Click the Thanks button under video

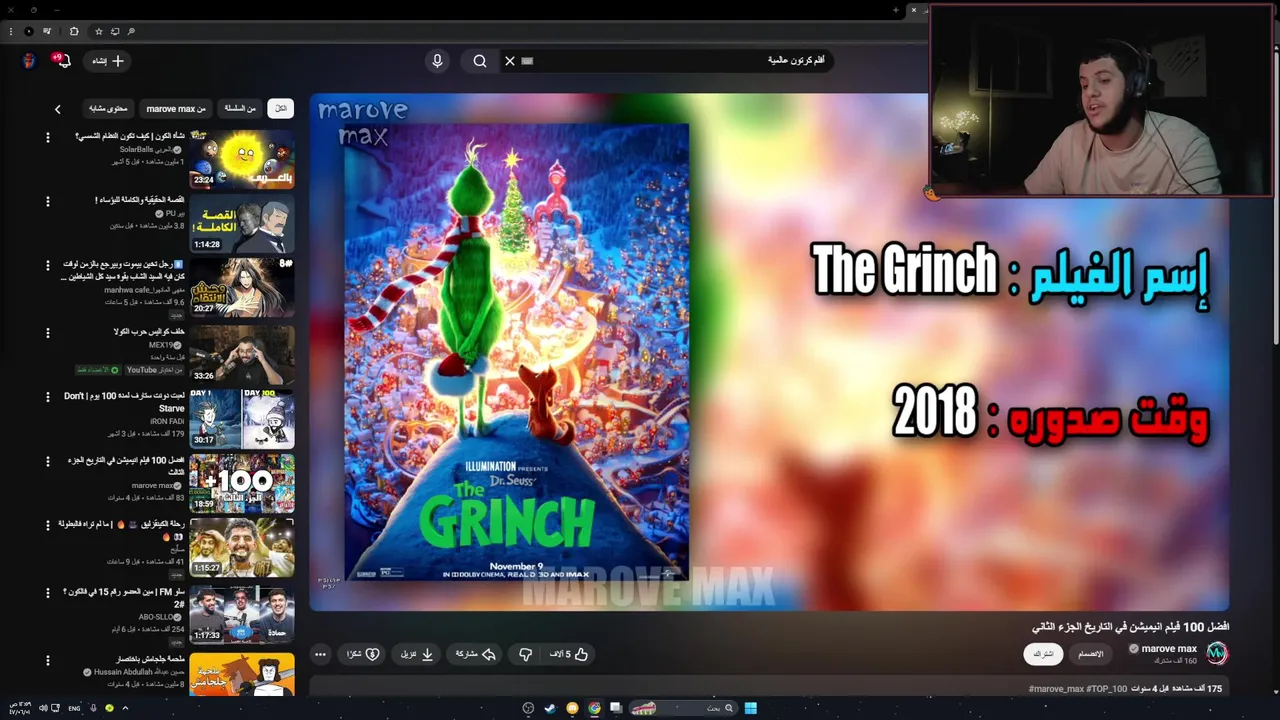click(363, 654)
